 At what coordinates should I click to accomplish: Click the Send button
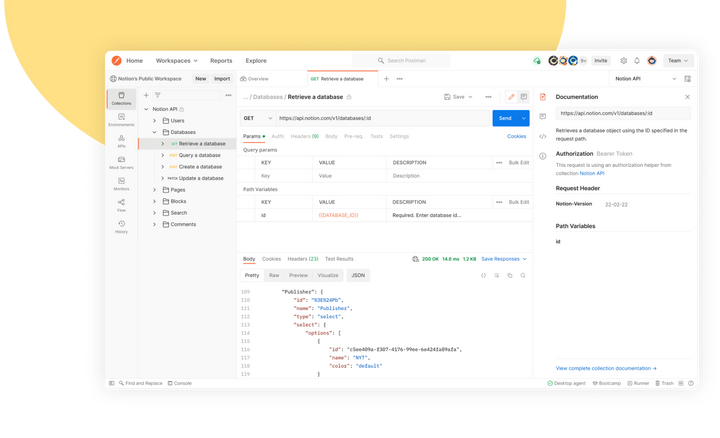point(505,118)
